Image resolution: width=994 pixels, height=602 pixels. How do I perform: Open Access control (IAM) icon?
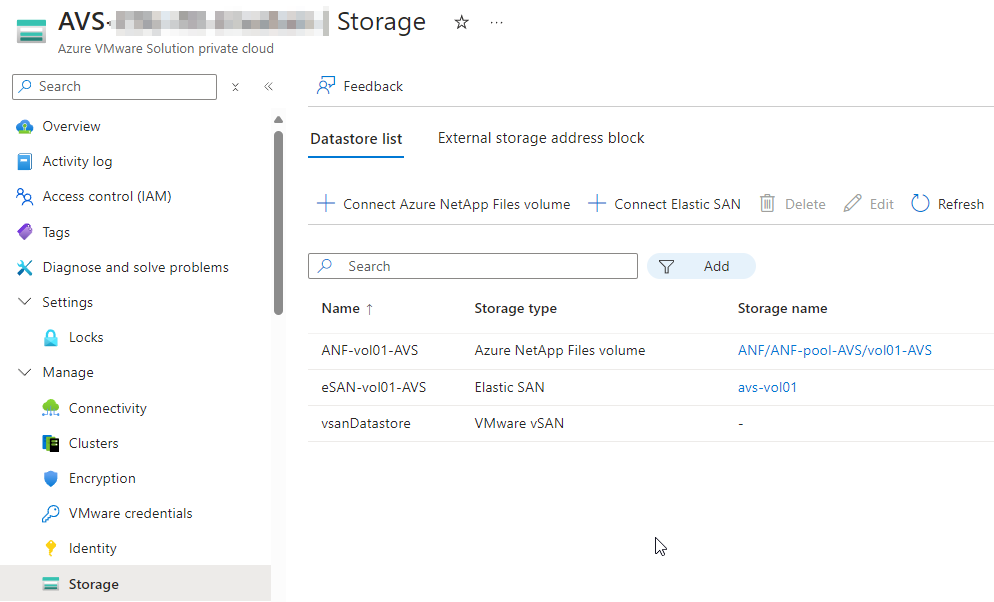pyautogui.click(x=25, y=197)
